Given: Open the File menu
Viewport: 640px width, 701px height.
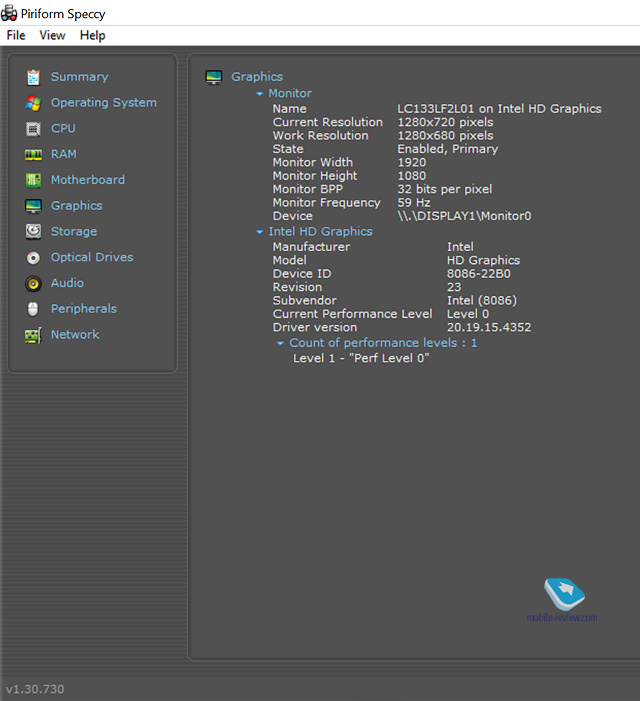Looking at the screenshot, I should point(16,35).
